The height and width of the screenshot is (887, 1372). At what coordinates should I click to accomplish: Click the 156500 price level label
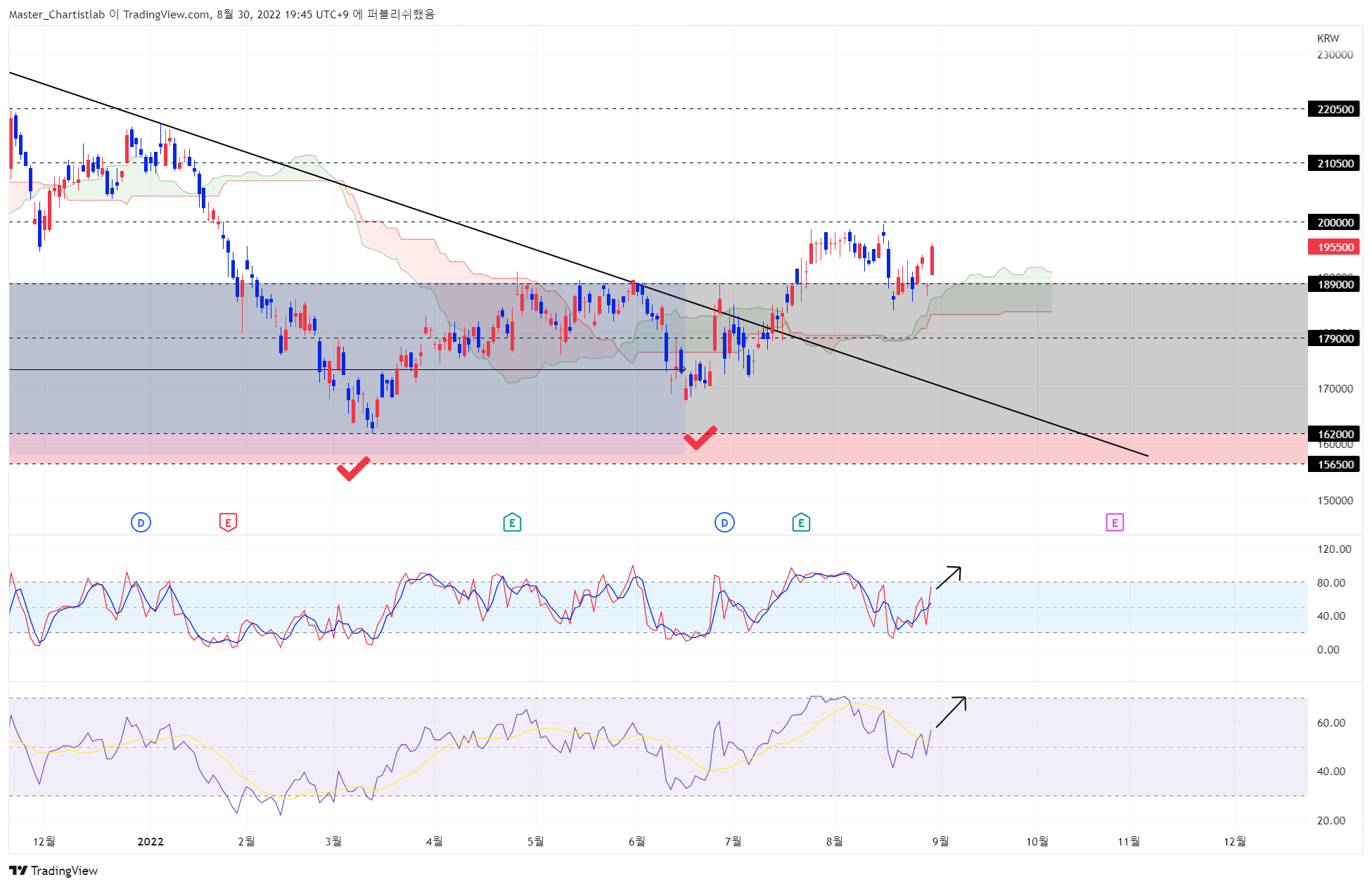[1334, 464]
